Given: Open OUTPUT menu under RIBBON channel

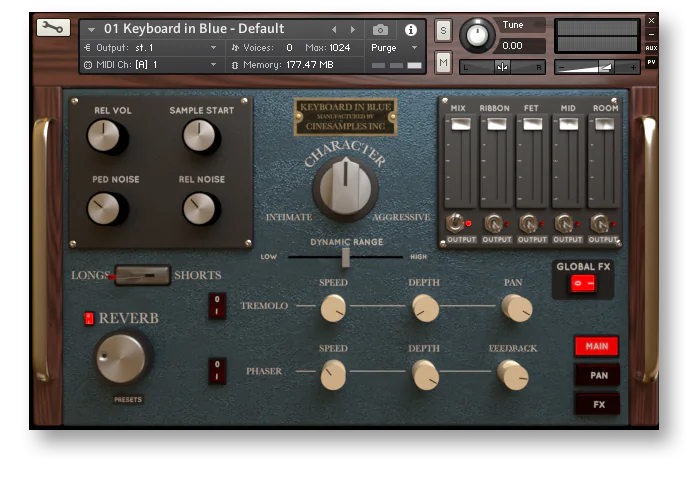Looking at the screenshot, I should coord(497,239).
